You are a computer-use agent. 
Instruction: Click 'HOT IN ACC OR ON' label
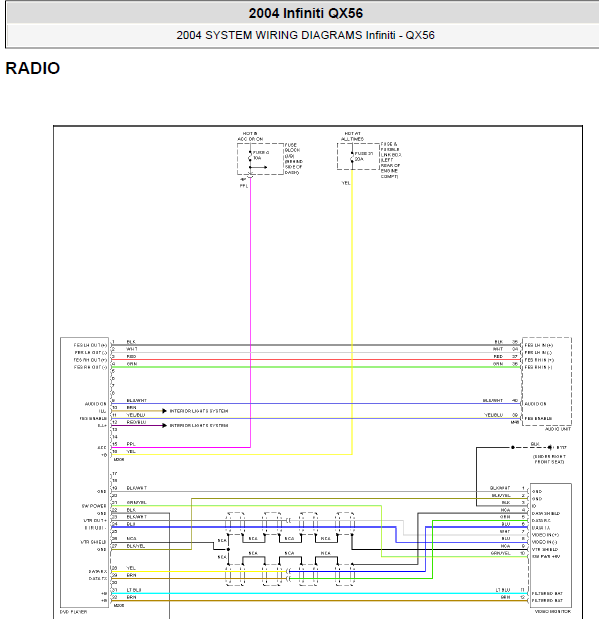(250, 137)
